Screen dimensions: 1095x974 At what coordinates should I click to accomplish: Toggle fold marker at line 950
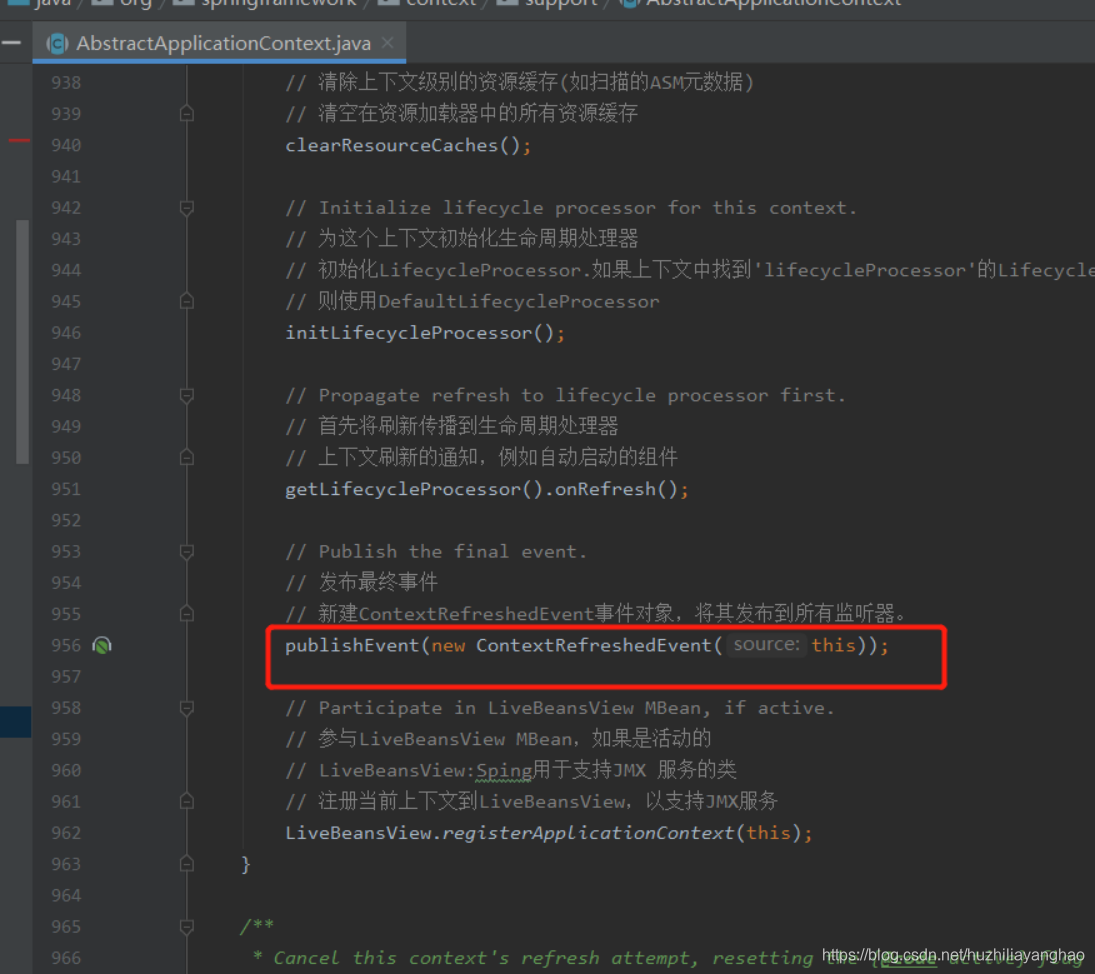[186, 457]
